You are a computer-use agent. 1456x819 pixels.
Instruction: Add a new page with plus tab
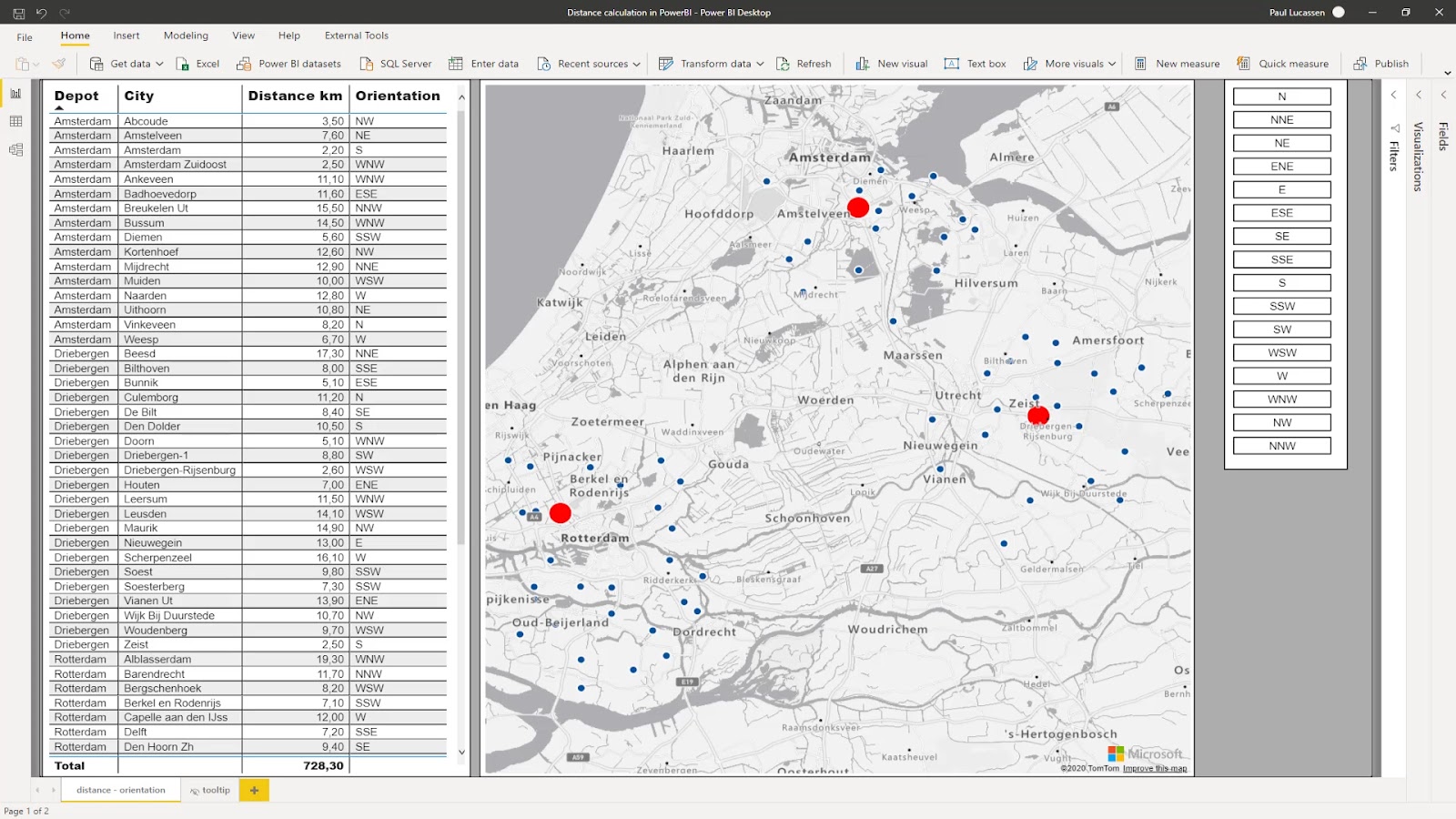254,790
